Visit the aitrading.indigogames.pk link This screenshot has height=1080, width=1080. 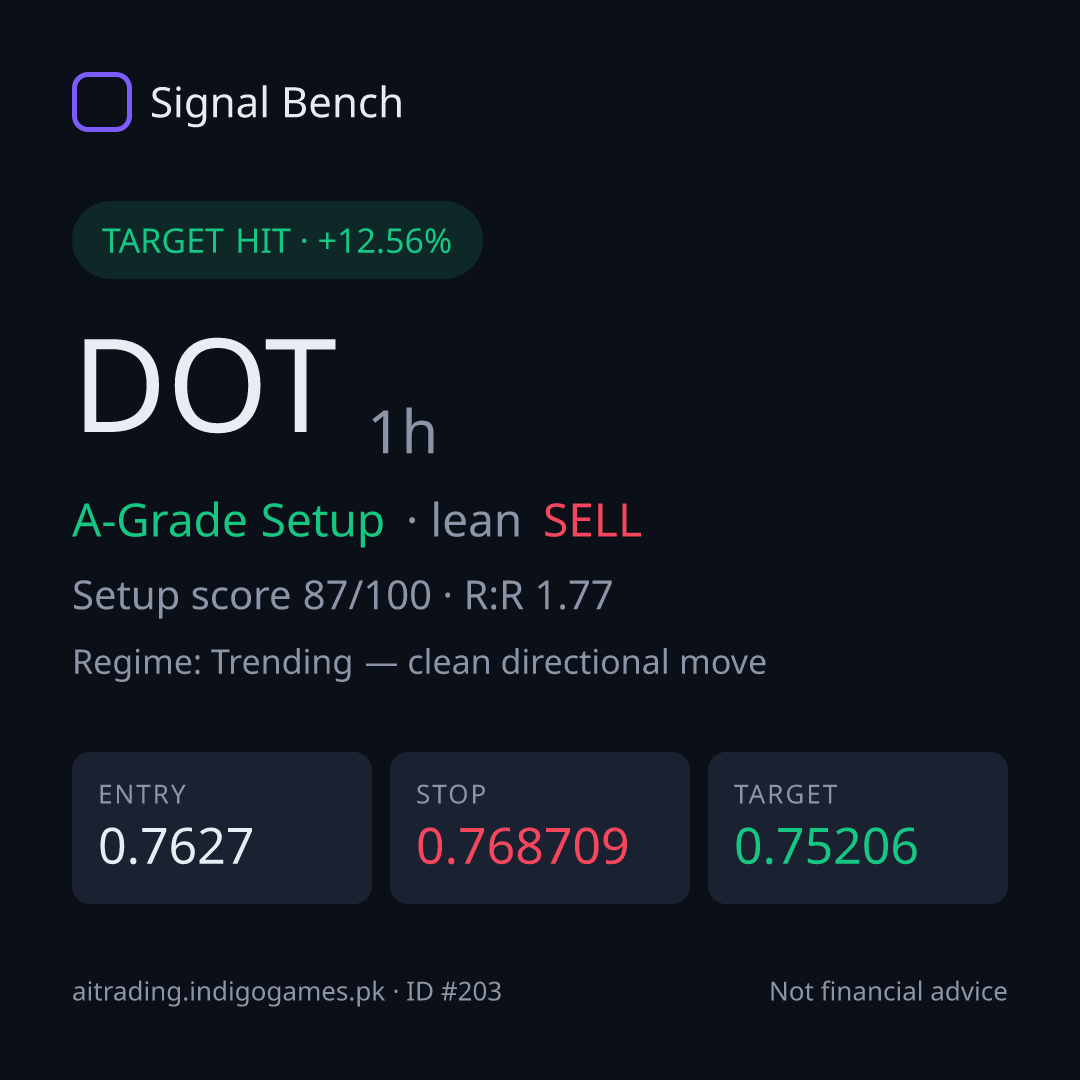coord(229,992)
